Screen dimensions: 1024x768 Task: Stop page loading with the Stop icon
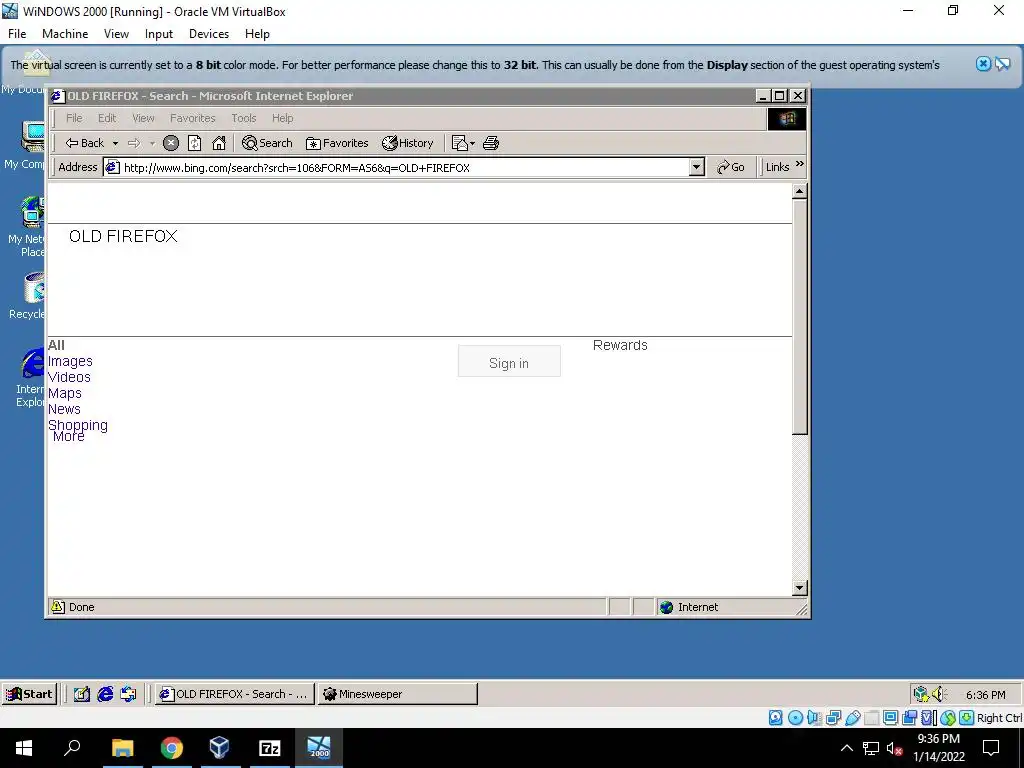pos(171,143)
